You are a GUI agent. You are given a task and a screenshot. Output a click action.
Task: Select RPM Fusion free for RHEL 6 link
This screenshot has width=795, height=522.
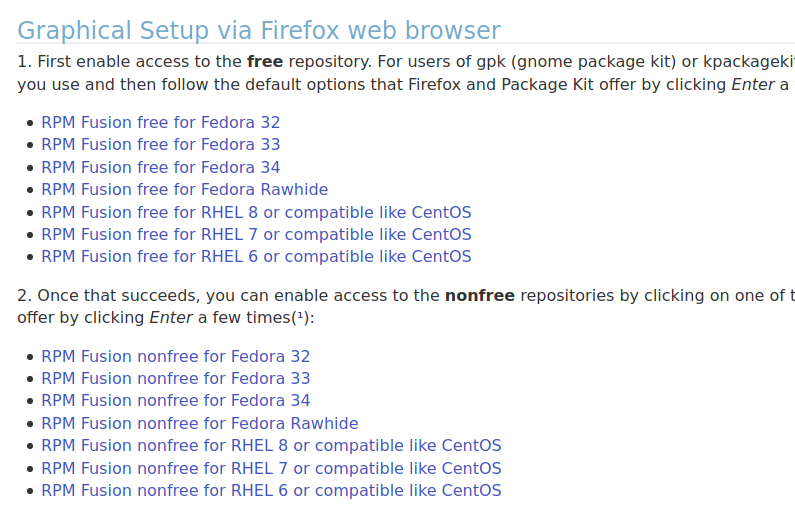(x=256, y=257)
